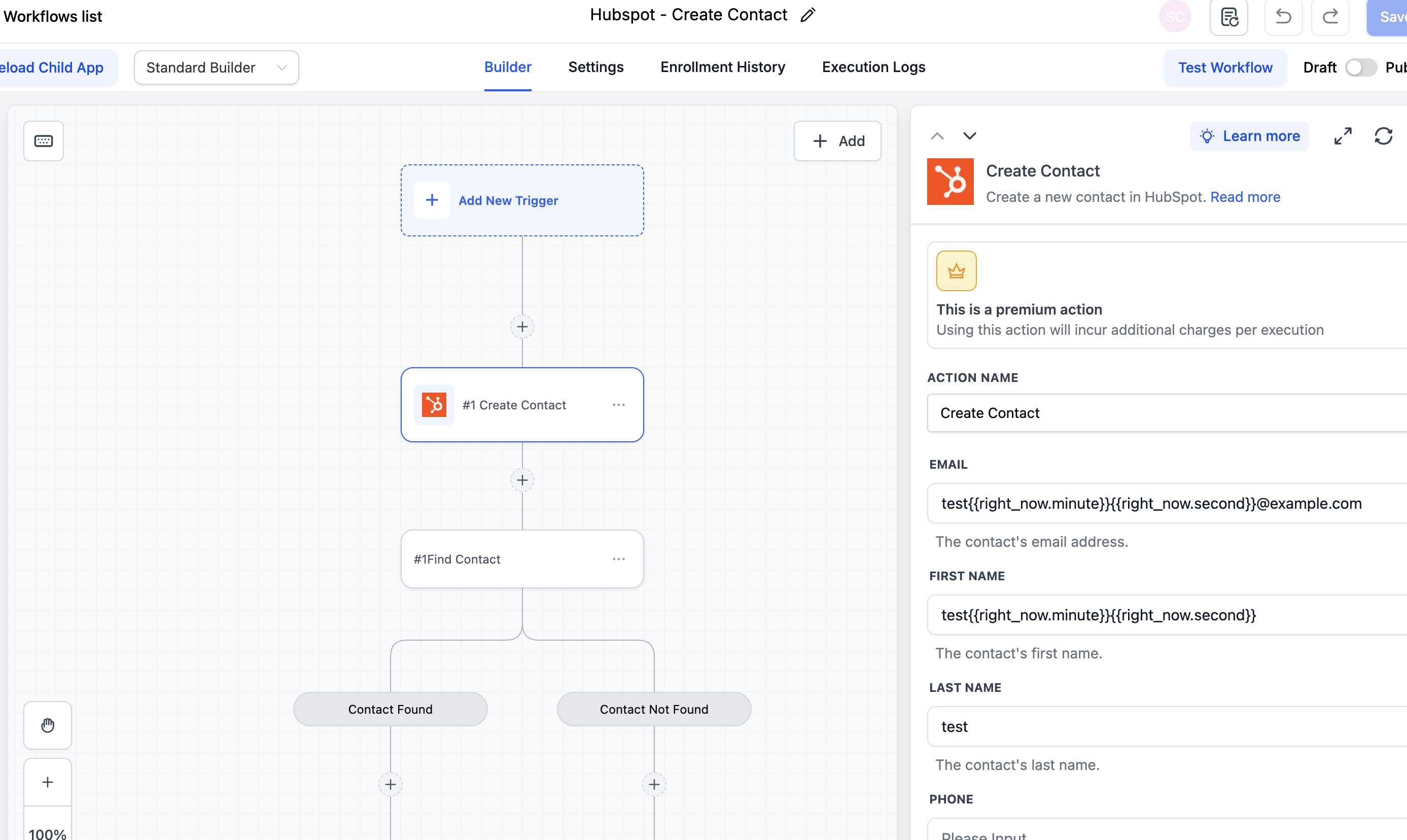This screenshot has height=840, width=1407.
Task: Switch to the Settings tab
Action: [x=595, y=67]
